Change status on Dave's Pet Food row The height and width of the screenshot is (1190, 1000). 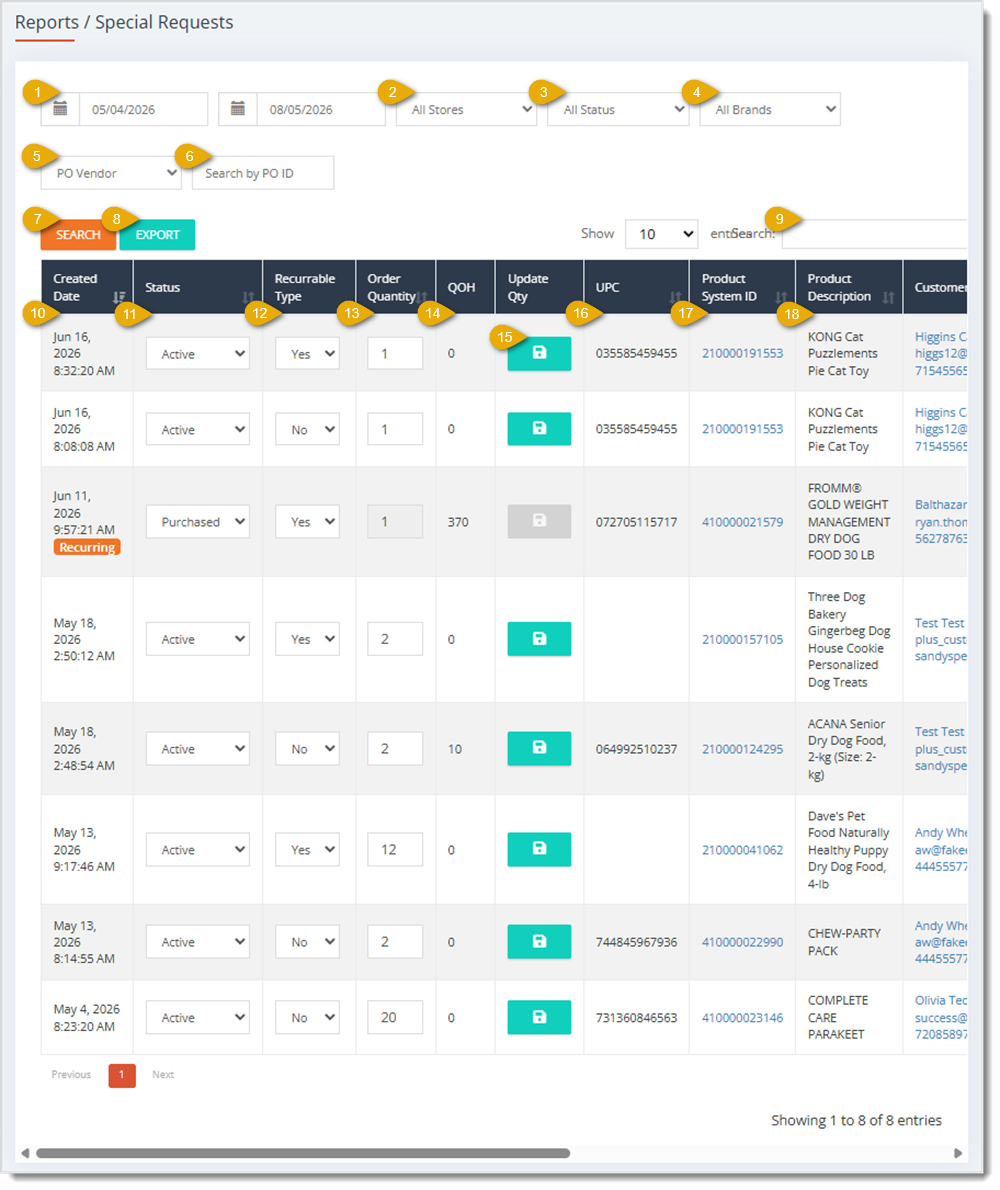pyautogui.click(x=197, y=849)
